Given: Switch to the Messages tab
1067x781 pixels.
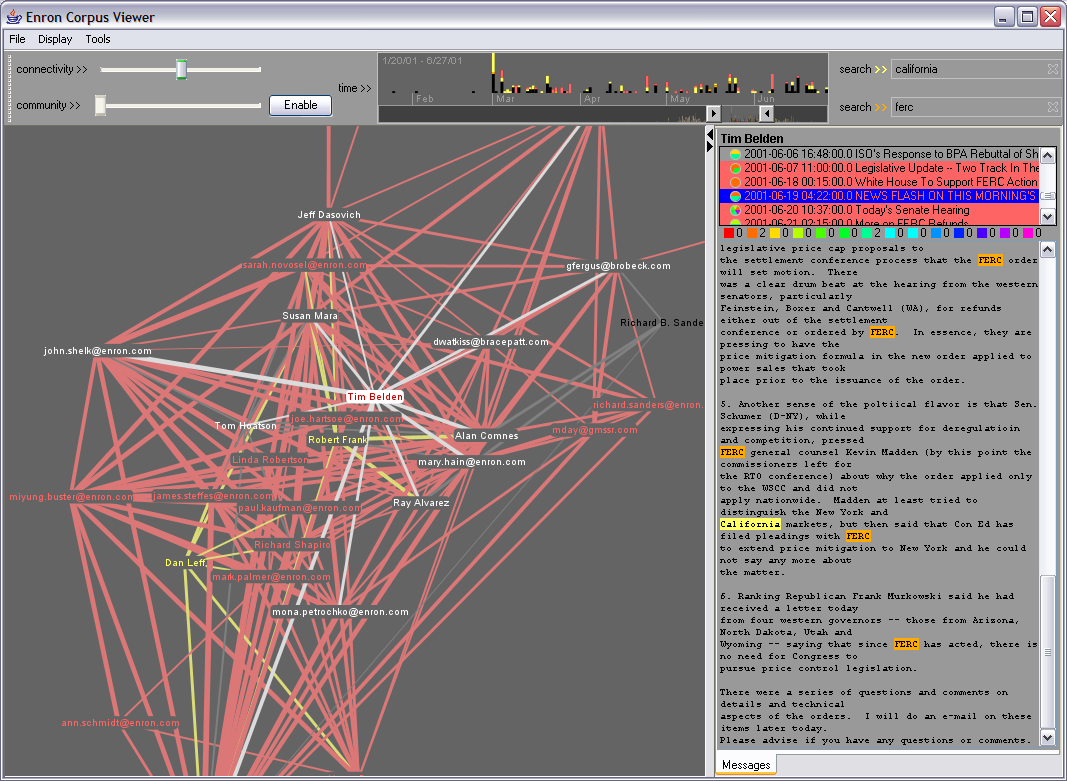Looking at the screenshot, I should click(x=746, y=765).
